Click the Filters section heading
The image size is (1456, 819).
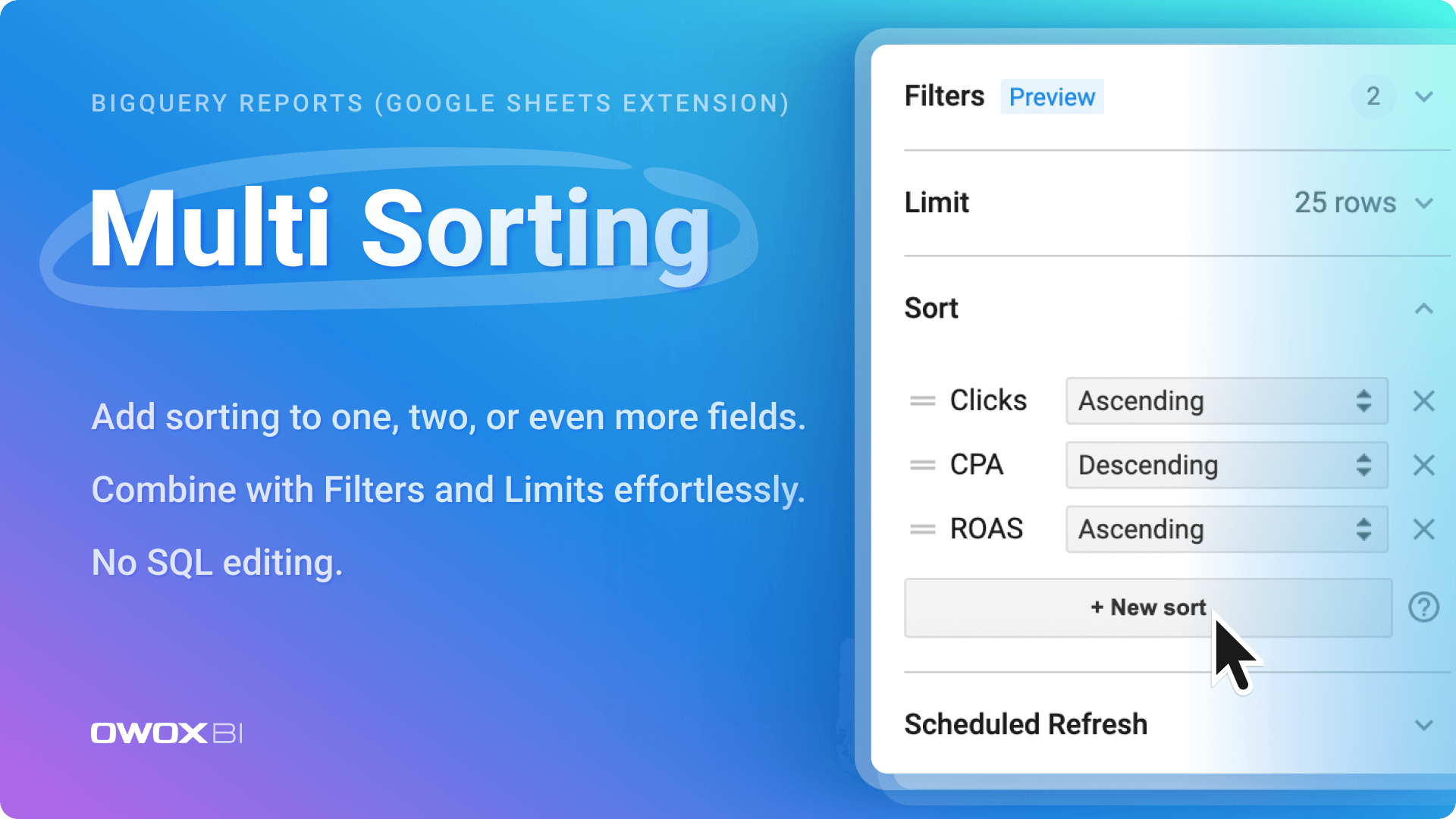tap(944, 97)
